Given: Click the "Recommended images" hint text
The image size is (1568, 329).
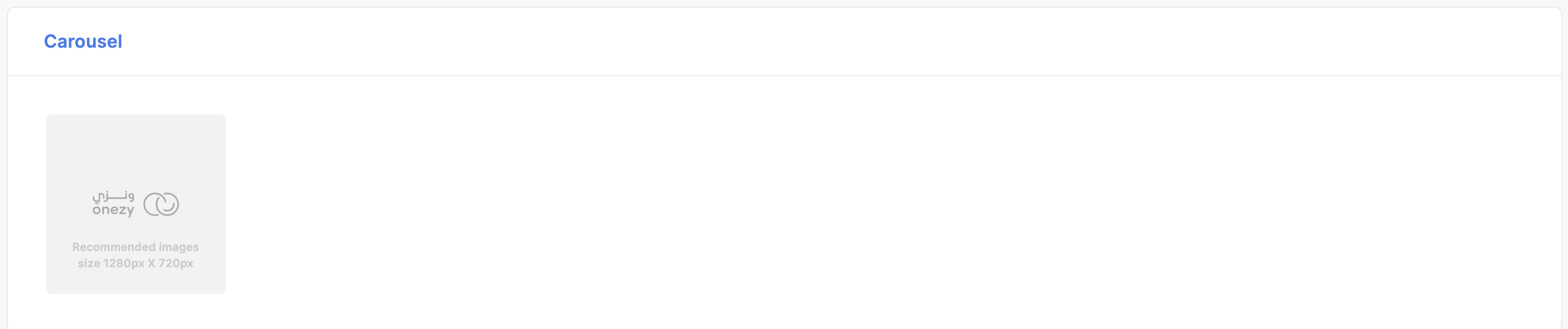Looking at the screenshot, I should point(136,247).
